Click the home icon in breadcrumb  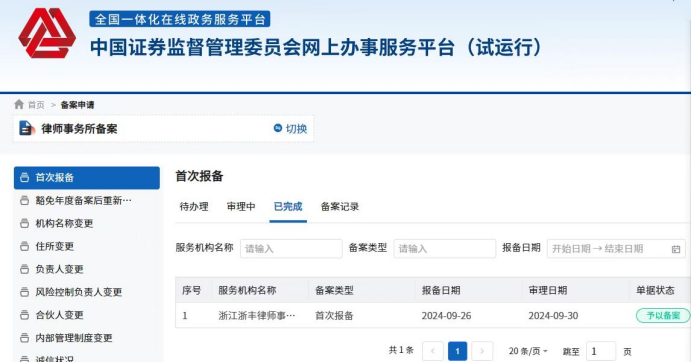coord(19,104)
